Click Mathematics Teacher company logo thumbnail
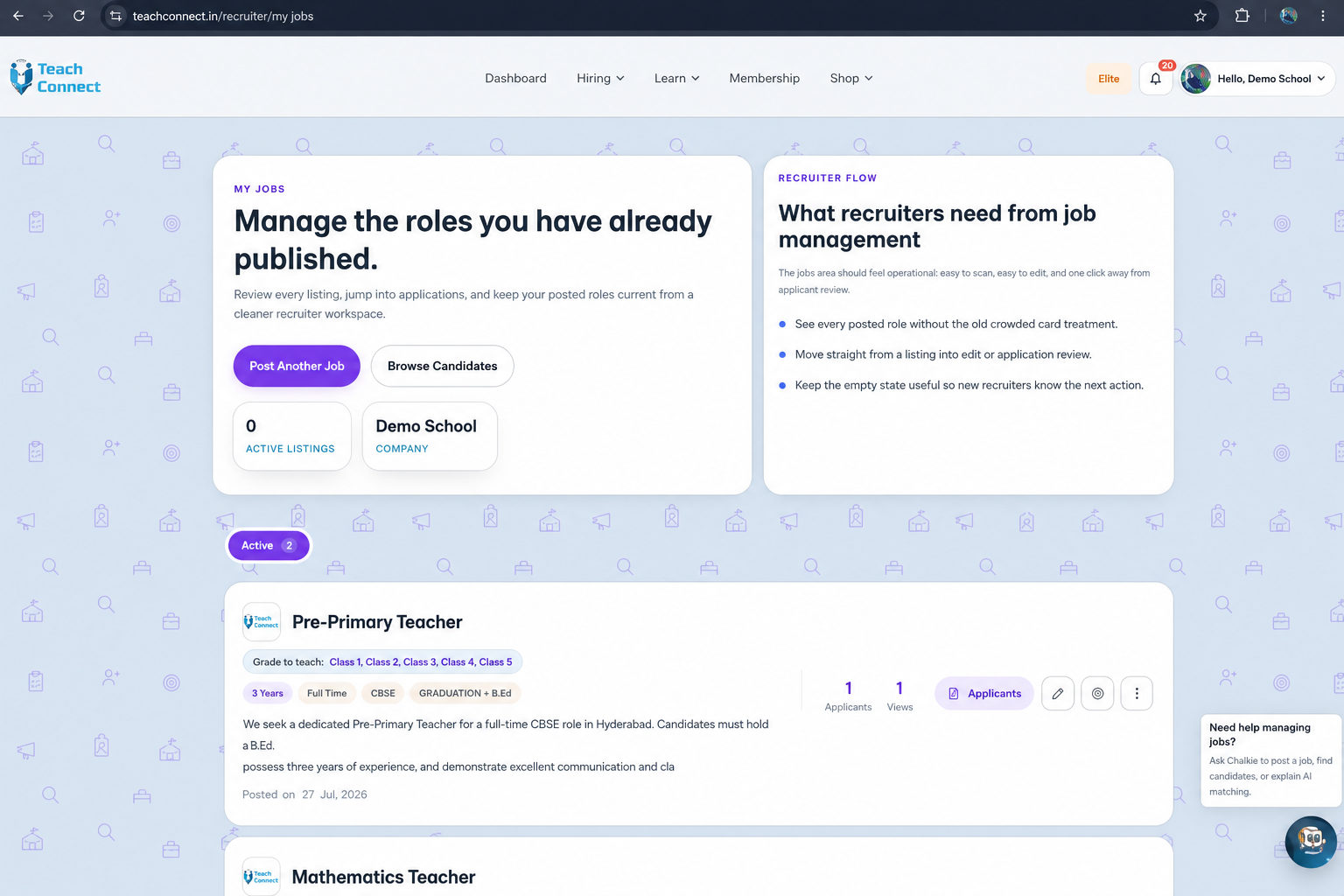 (262, 877)
